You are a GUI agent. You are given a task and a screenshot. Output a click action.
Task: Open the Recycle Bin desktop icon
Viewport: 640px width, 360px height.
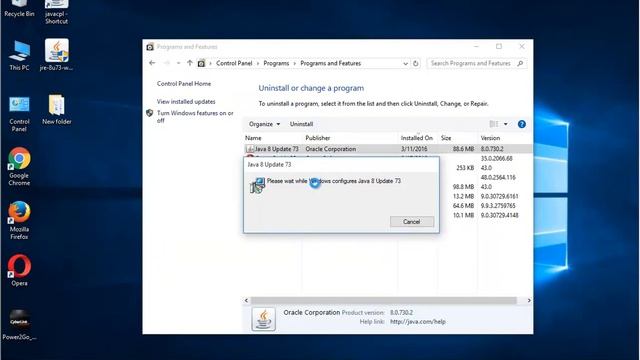19,8
